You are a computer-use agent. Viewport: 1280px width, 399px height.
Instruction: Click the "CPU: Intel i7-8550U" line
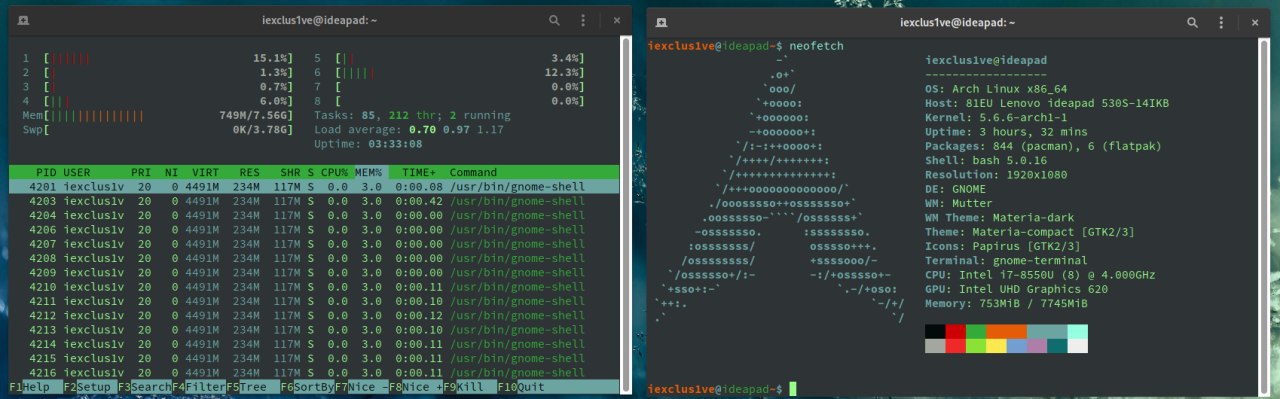pyautogui.click(x=1041, y=275)
